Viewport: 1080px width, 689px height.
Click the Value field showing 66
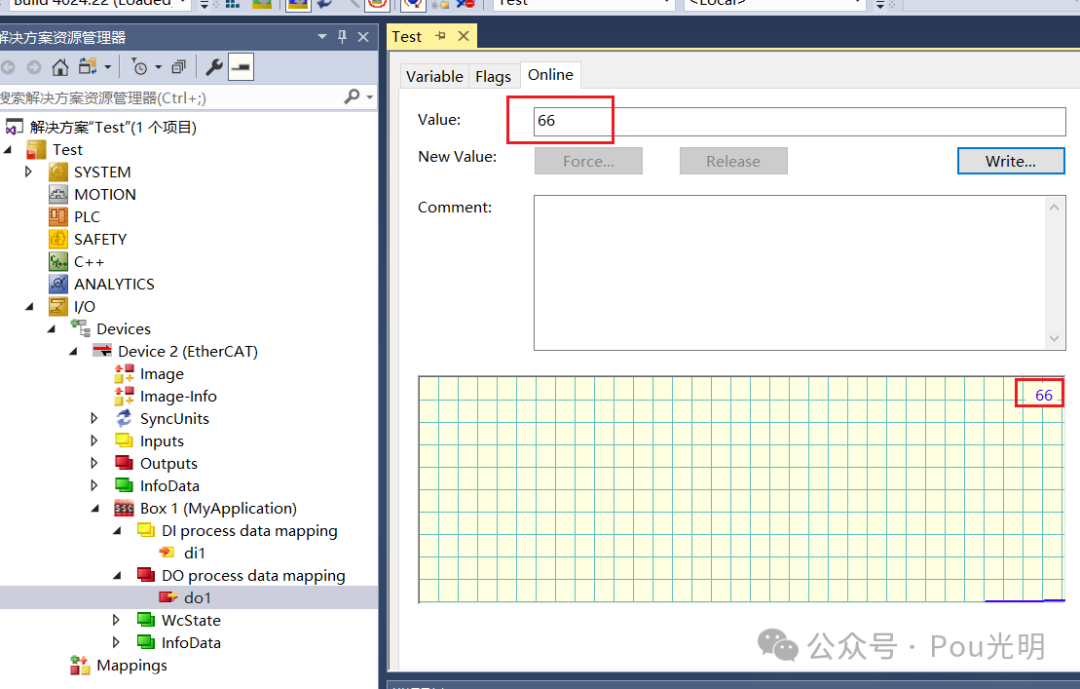(800, 121)
